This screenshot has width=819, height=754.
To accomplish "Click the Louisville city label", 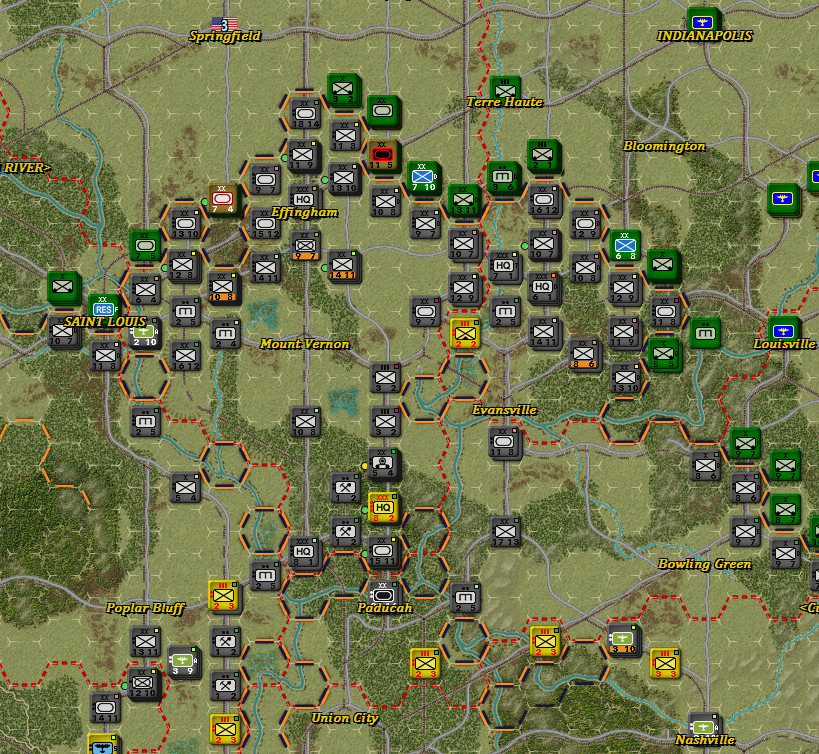I will tap(784, 344).
